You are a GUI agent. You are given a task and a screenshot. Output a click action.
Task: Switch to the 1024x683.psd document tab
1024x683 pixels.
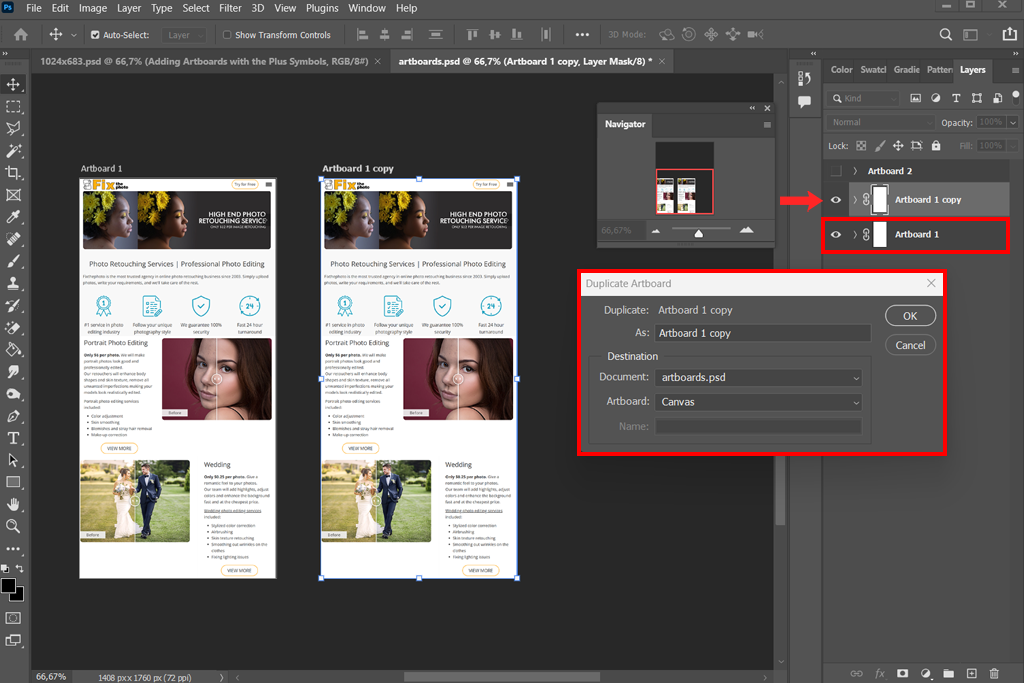pos(204,61)
